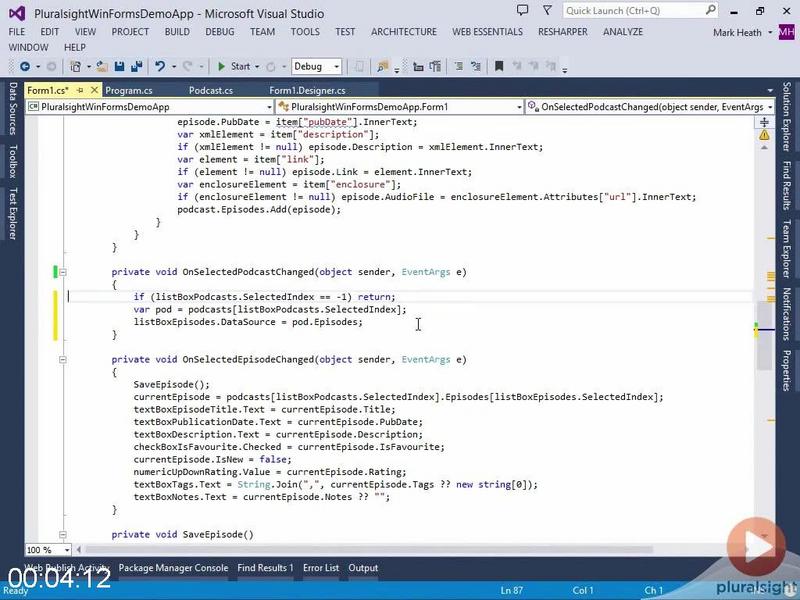Open the DEBUG menu
Image resolution: width=800 pixels, height=600 pixels.
220,32
